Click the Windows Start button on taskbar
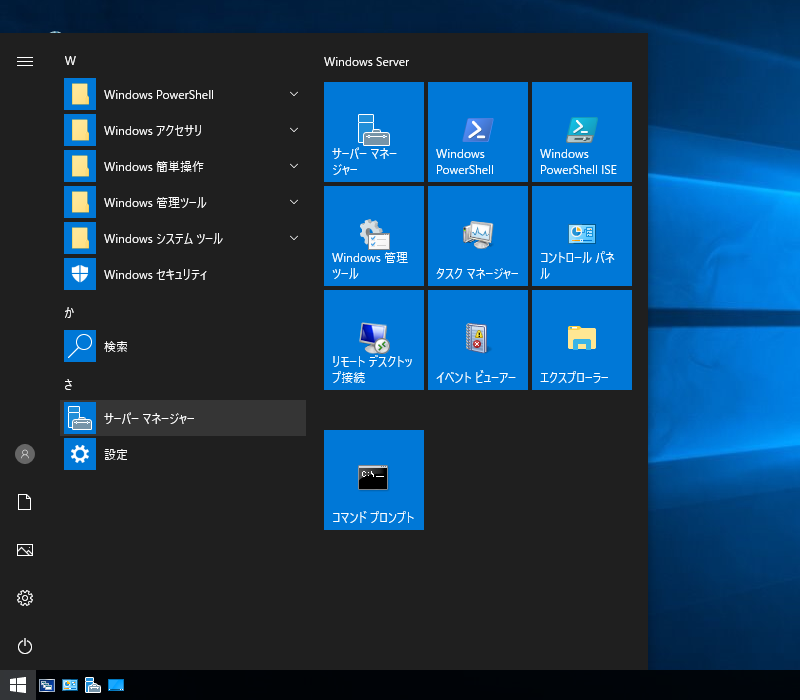The image size is (800, 700). (18, 685)
